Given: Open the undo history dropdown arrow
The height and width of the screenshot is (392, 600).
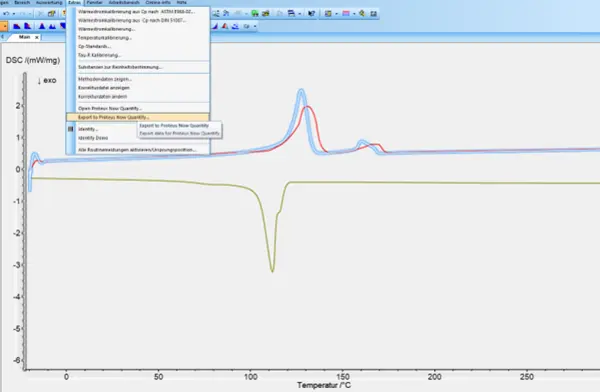Looking at the screenshot, I should [14, 14].
